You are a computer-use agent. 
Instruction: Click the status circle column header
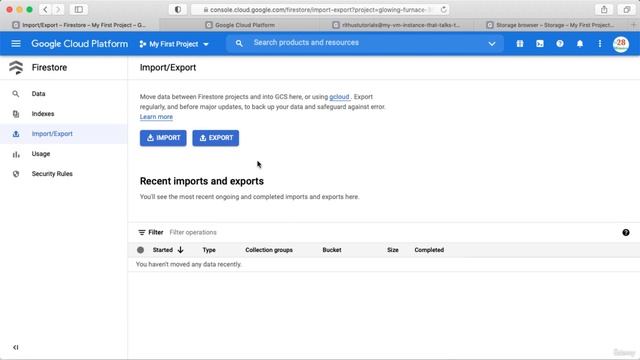(x=140, y=250)
